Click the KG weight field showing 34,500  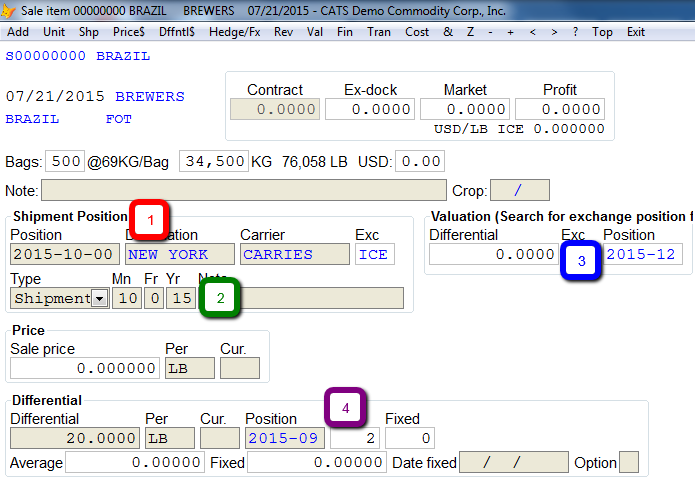(x=214, y=161)
